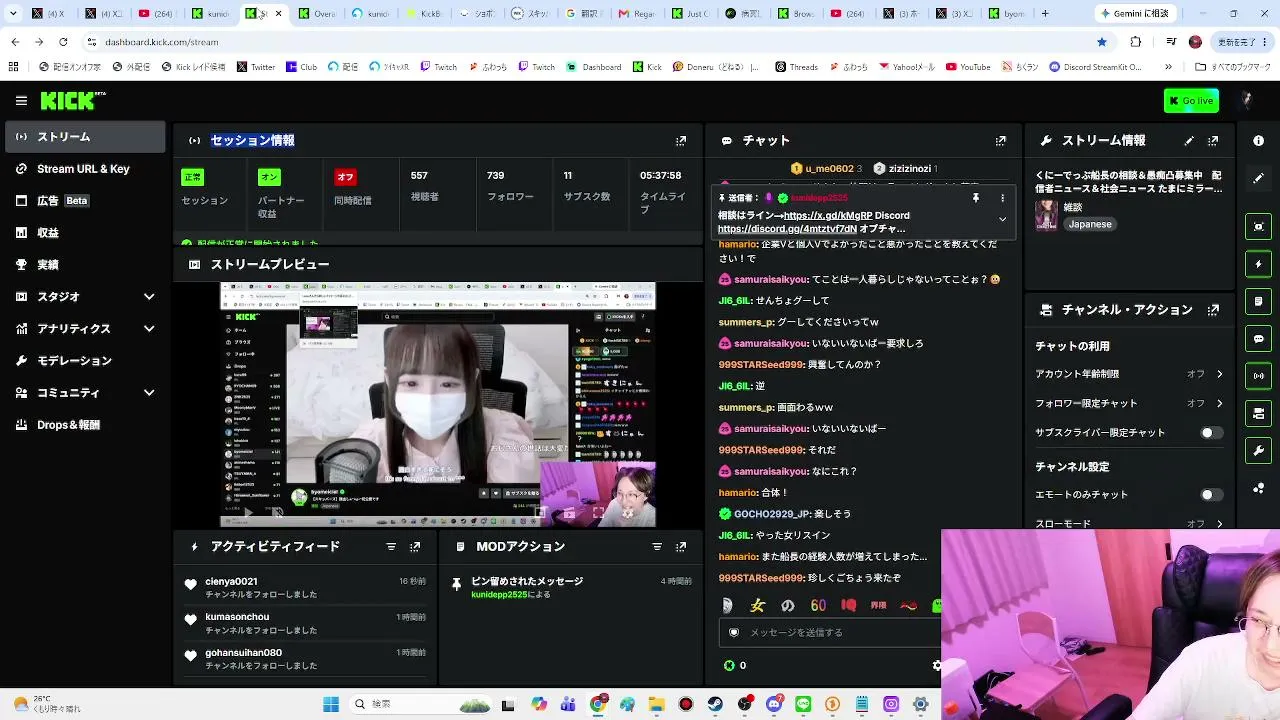Open a new browser tab

click(x=1045, y=14)
